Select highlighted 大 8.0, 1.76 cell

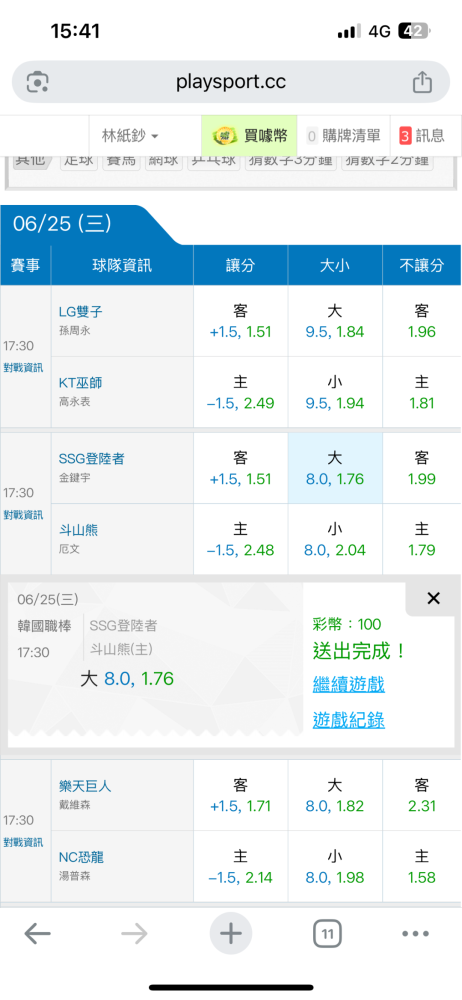(x=335, y=468)
